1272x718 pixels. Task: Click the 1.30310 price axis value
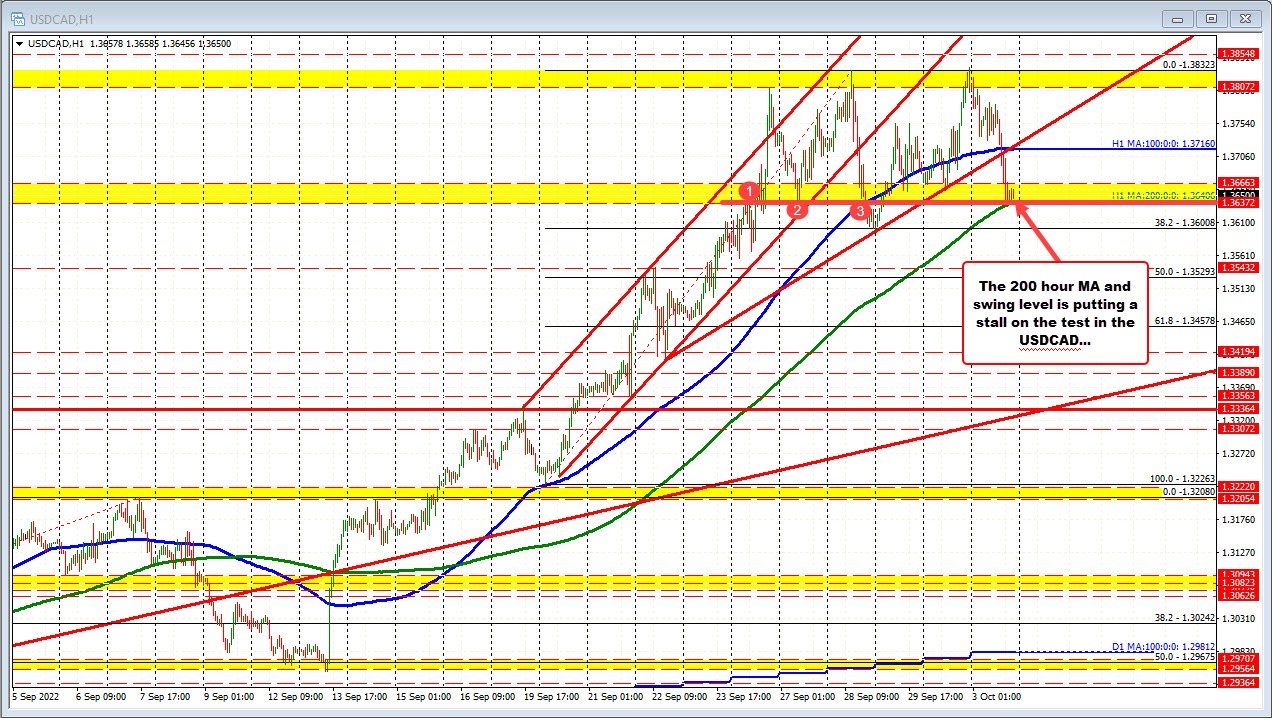click(x=1240, y=618)
